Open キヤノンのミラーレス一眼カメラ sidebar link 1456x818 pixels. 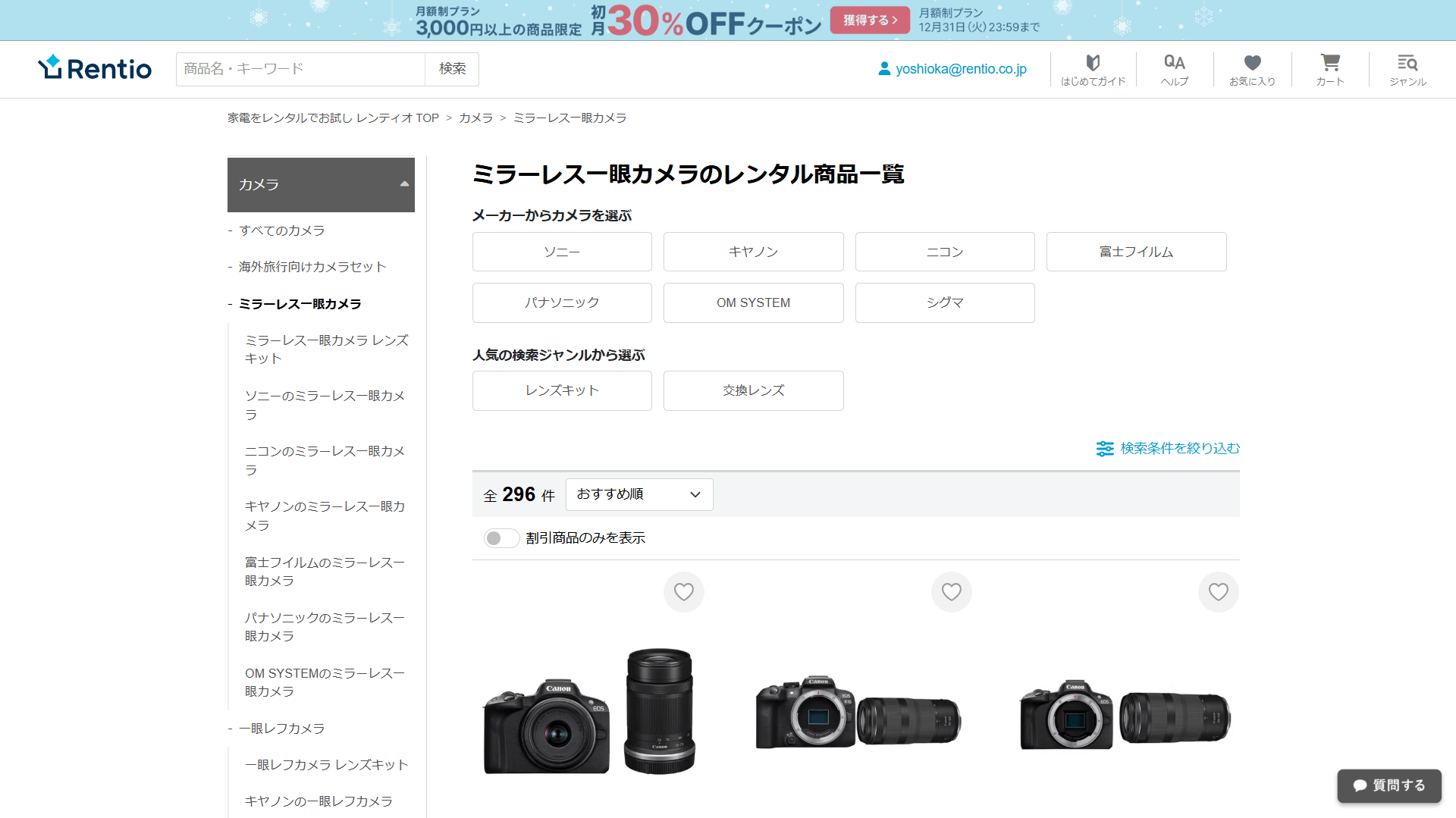[x=325, y=516]
